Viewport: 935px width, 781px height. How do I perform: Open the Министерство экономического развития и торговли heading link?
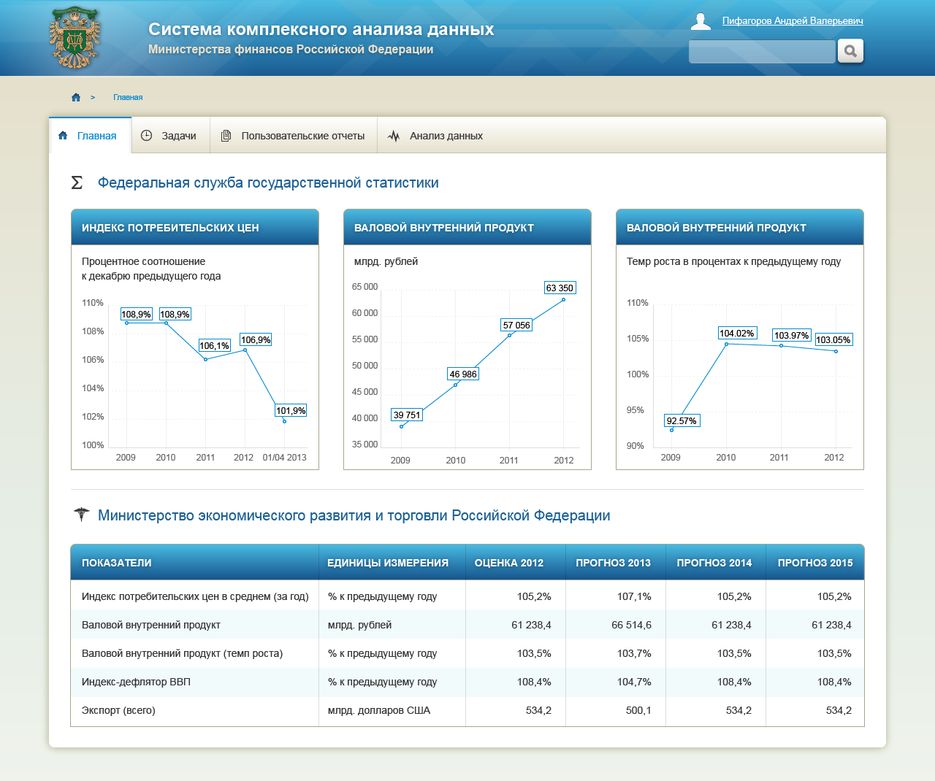354,515
